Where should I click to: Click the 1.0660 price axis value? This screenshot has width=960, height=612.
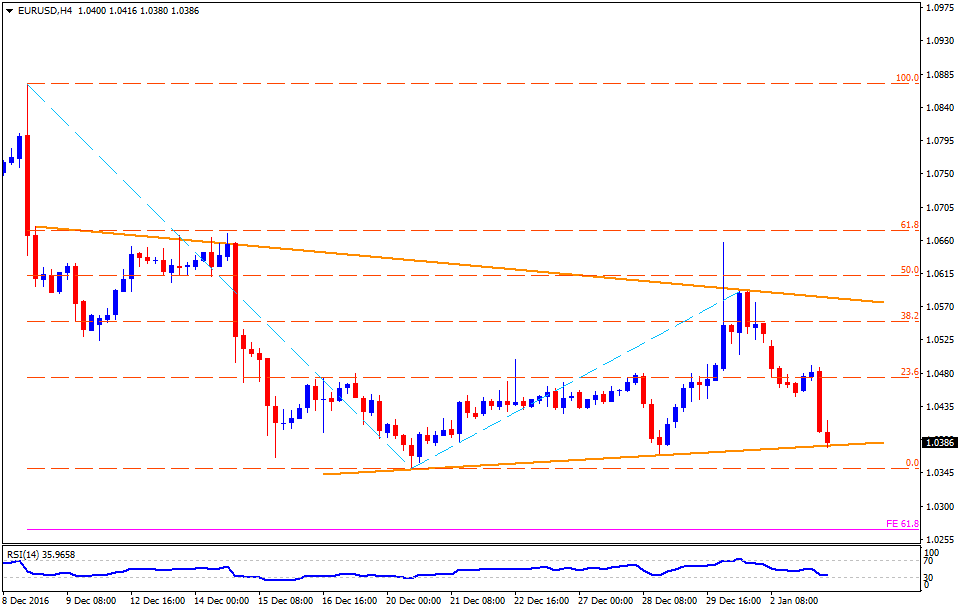pyautogui.click(x=940, y=241)
